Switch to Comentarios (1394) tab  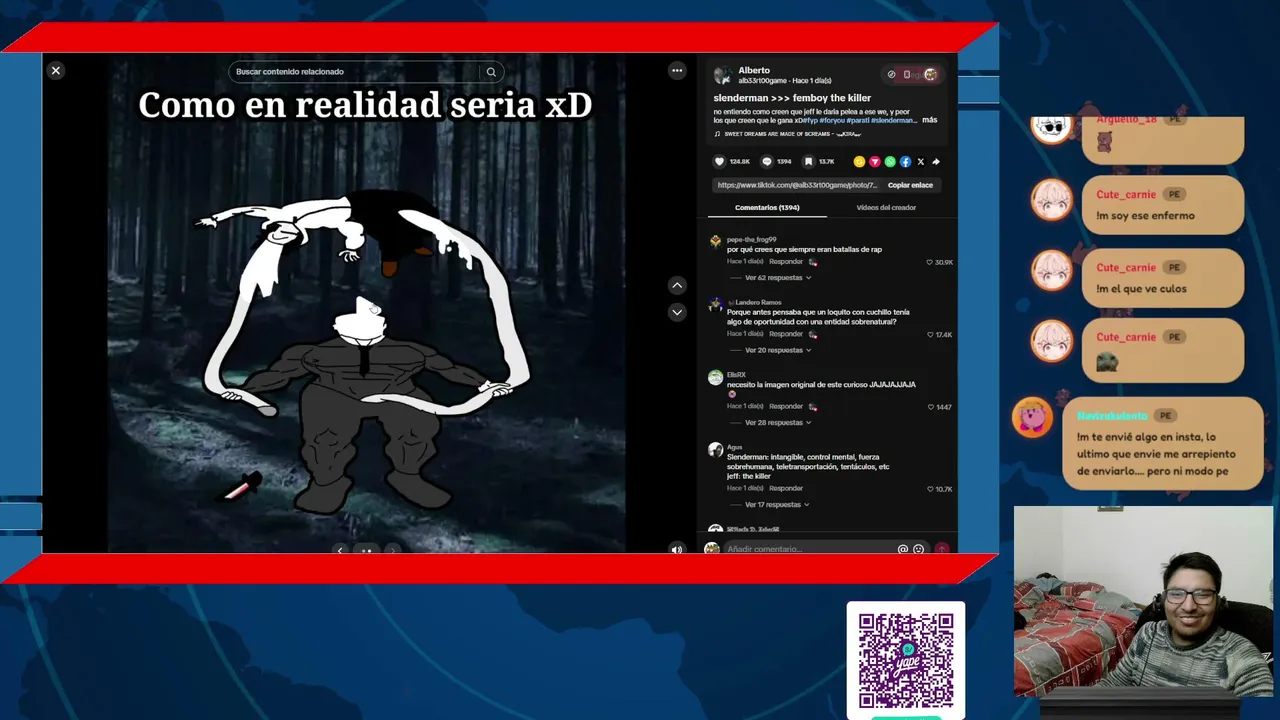pos(767,208)
